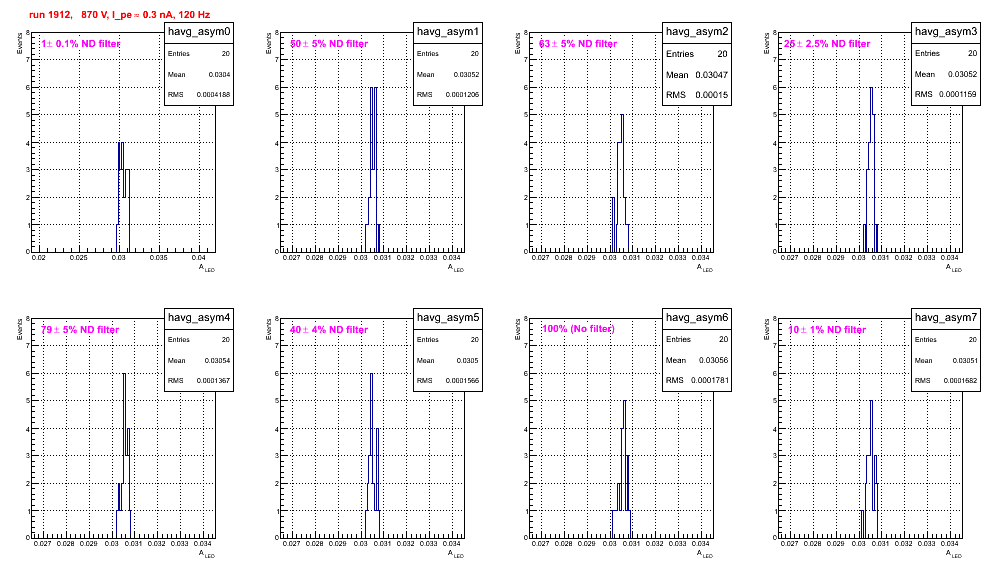Click the Mean value 0.03051
This screenshot has width=996, height=572.
(964, 360)
